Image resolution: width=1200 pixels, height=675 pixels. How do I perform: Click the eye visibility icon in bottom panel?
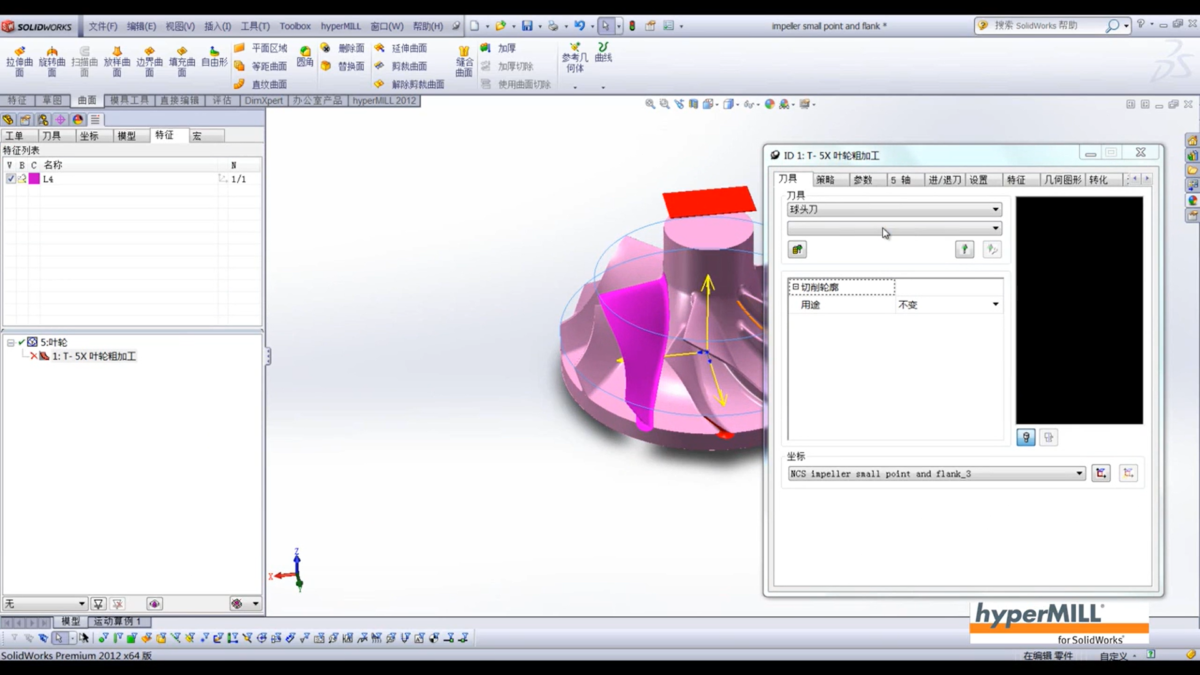[154, 604]
